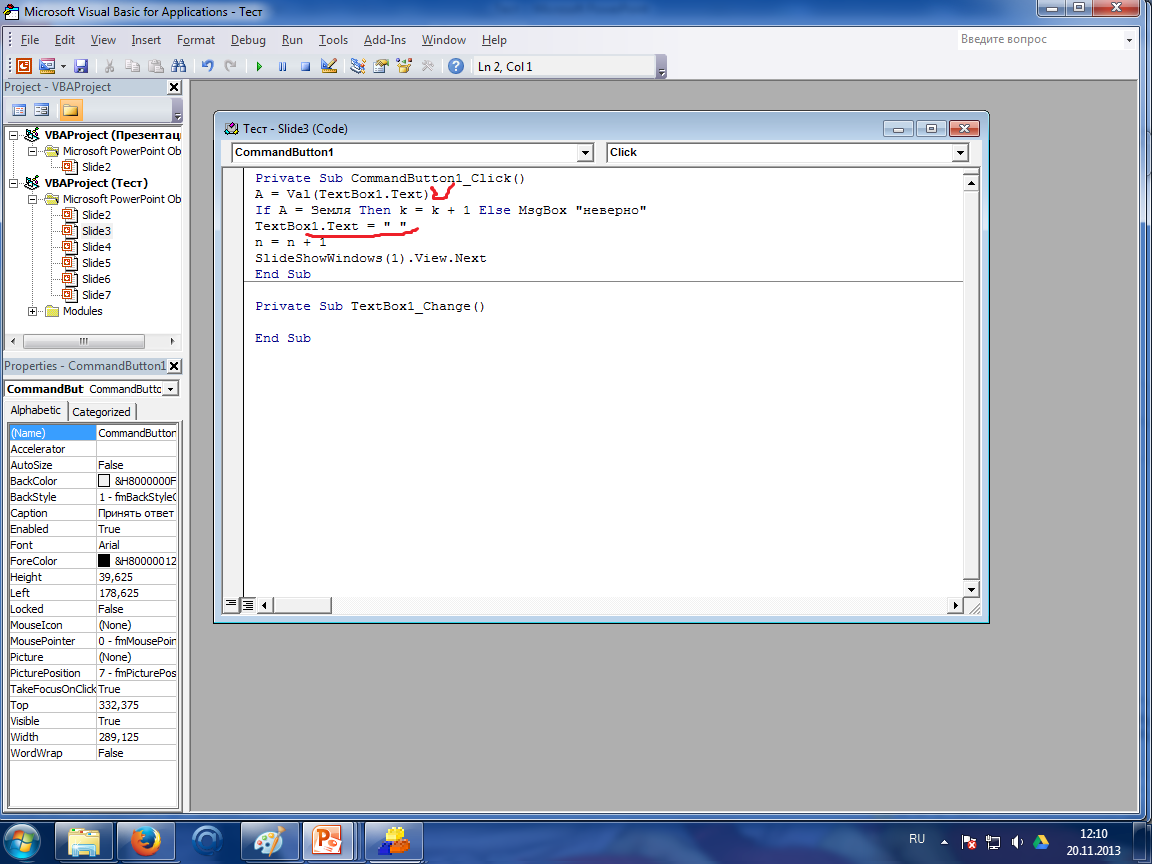Viewport: 1164px width, 868px height.
Task: Click the Введите вопрос help field
Action: [1041, 39]
